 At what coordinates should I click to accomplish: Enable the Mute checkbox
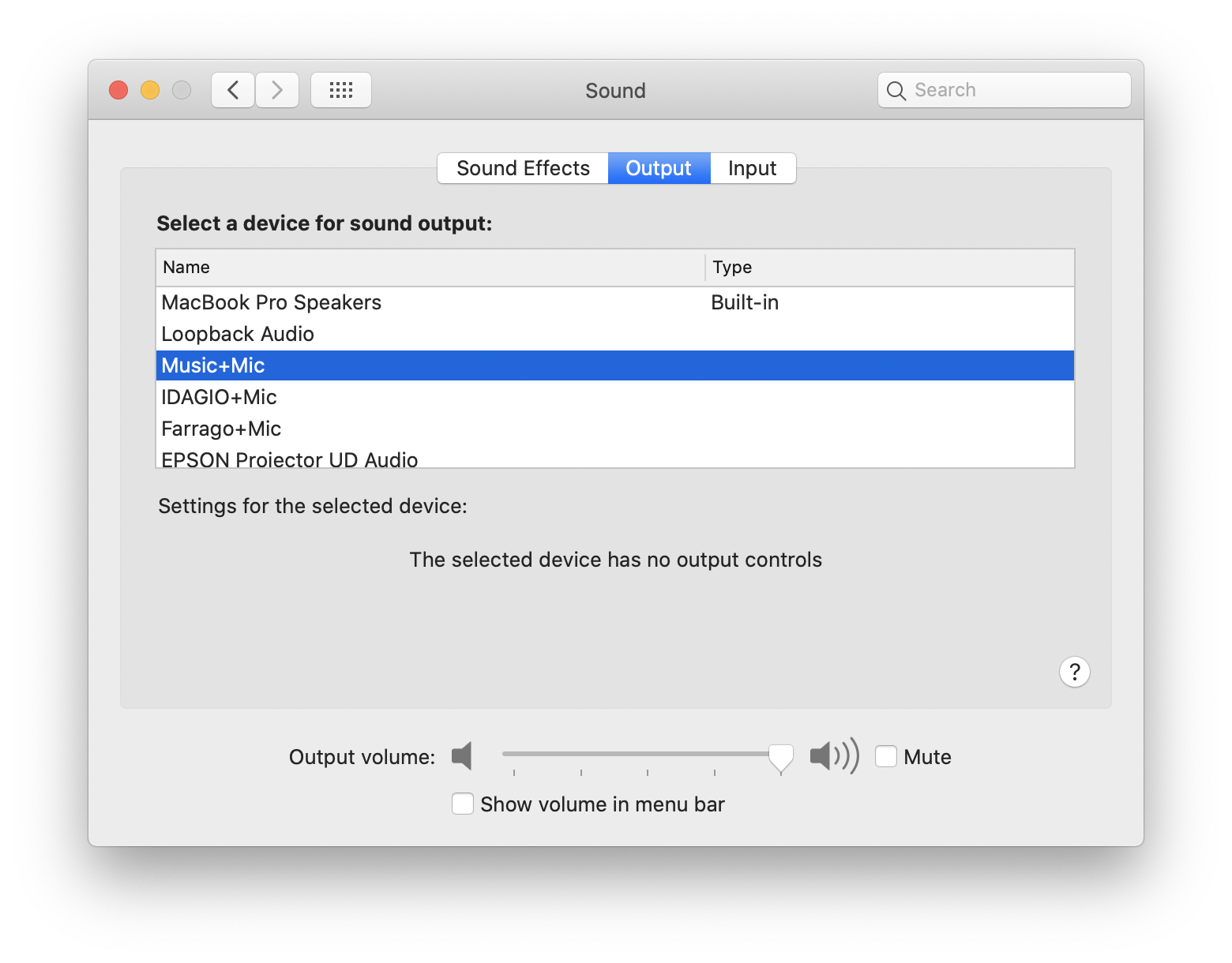[x=886, y=756]
